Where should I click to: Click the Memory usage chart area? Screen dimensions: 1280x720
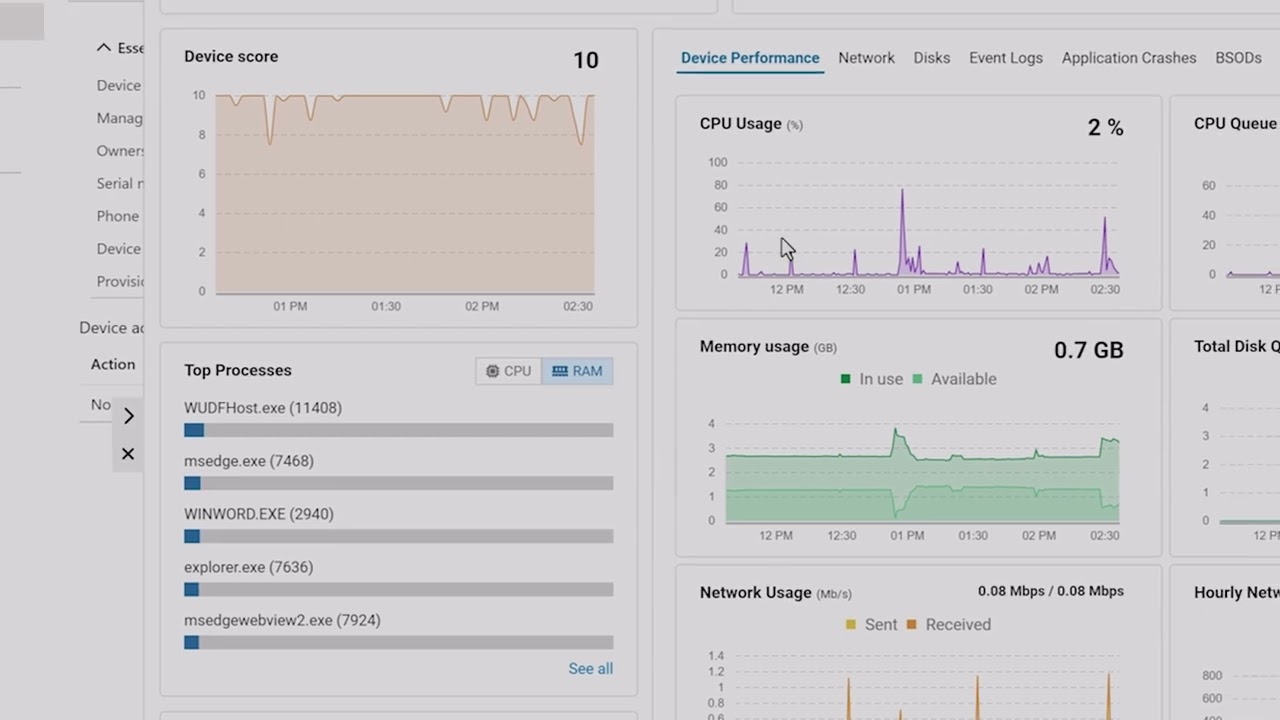(922, 473)
